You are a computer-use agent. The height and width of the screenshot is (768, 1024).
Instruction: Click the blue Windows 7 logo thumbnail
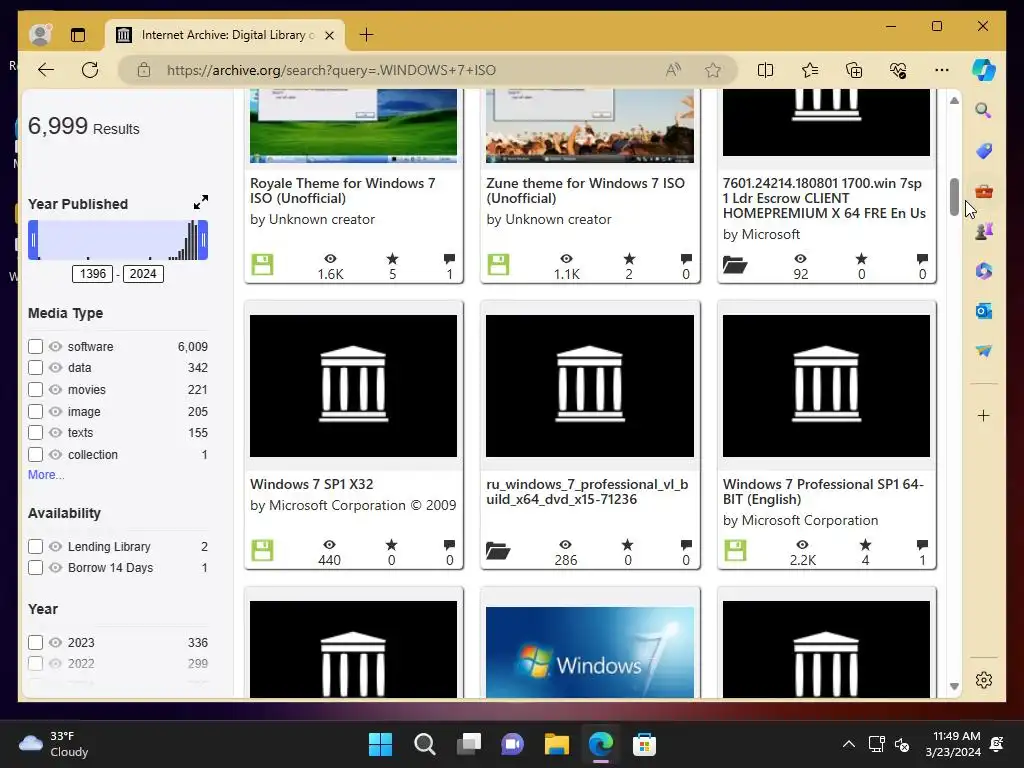click(590, 652)
